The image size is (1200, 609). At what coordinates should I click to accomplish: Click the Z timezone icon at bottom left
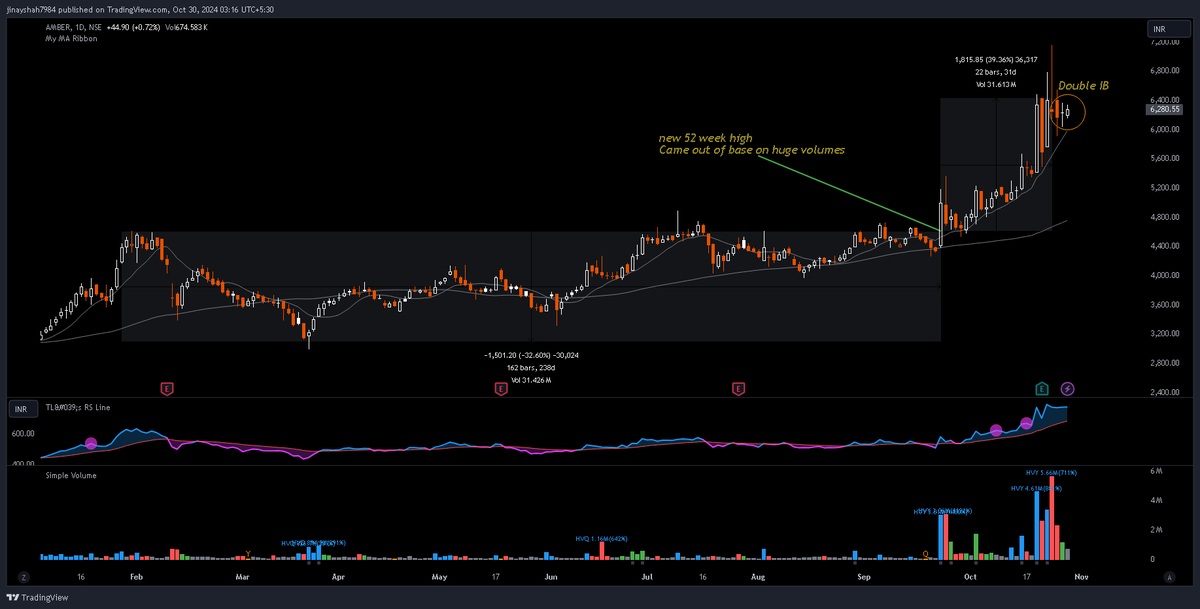22,577
